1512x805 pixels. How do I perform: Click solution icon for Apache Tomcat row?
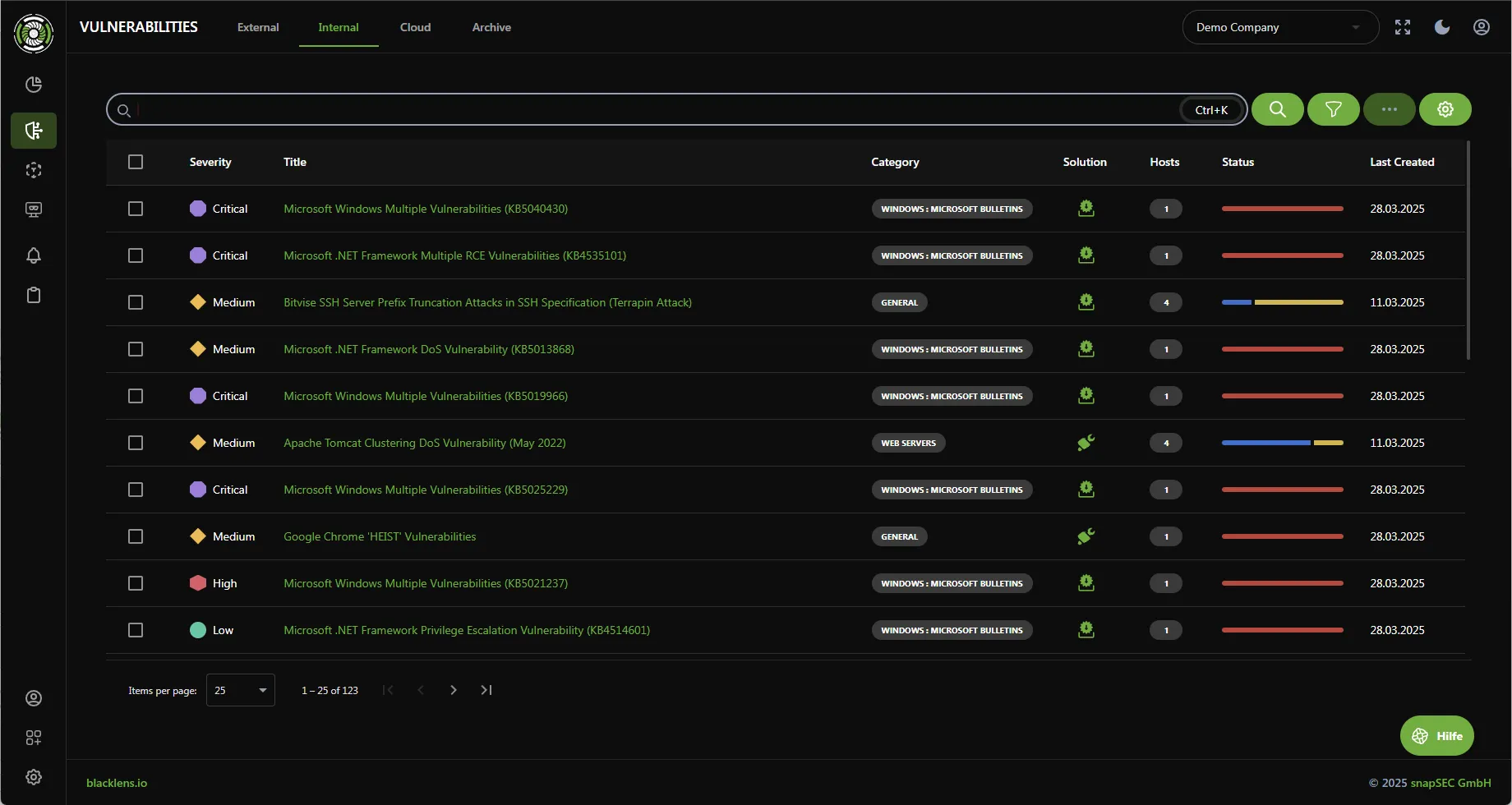click(1086, 443)
